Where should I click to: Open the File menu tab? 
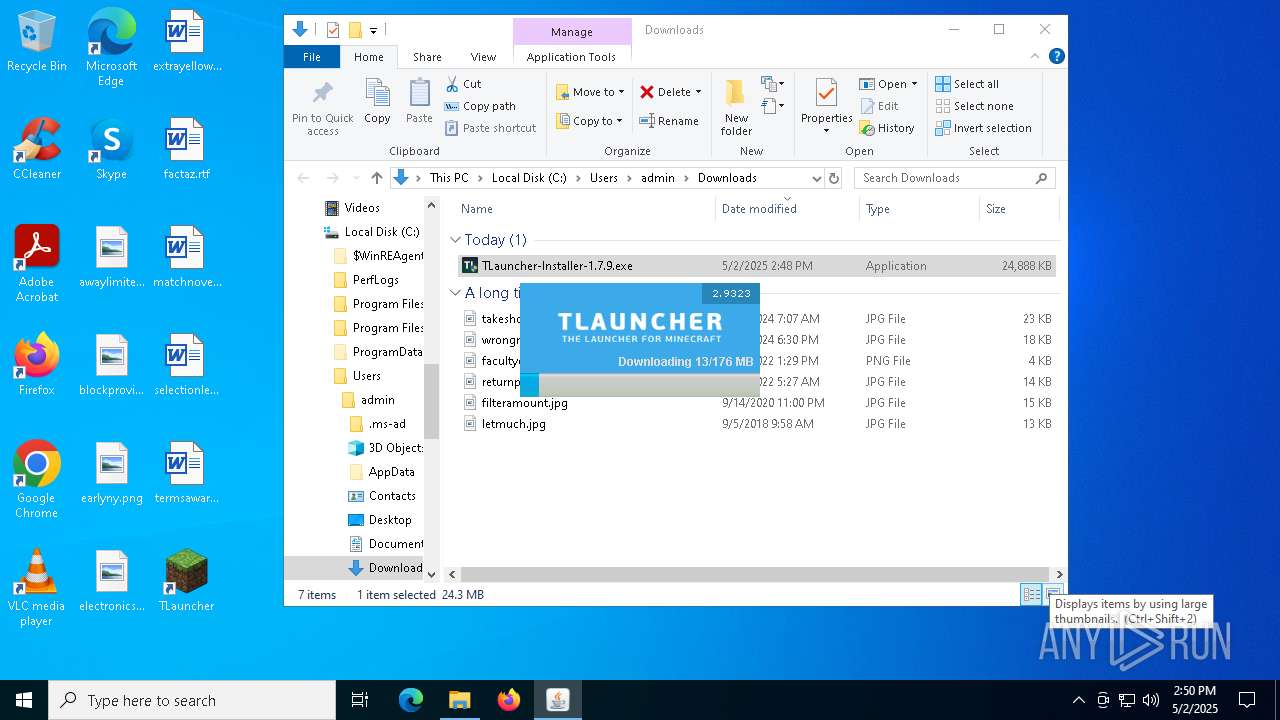[x=312, y=57]
